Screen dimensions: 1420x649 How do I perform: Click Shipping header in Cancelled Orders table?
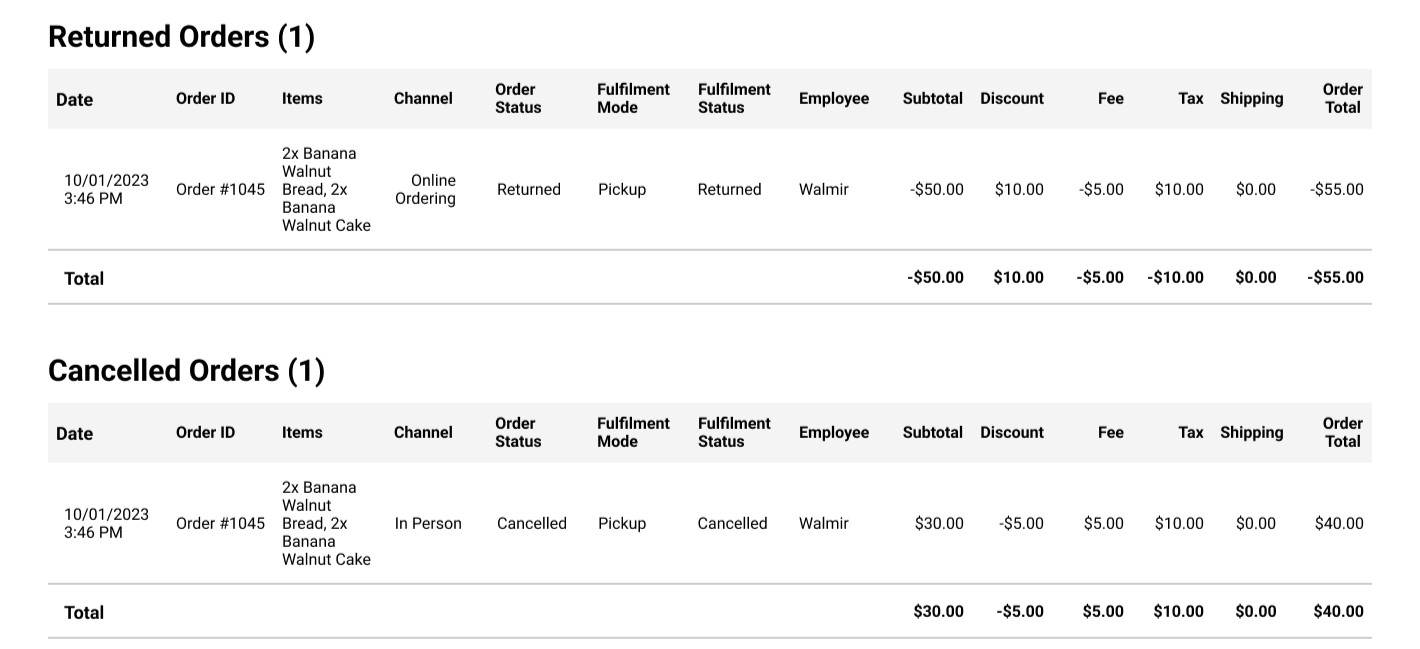pos(1251,433)
